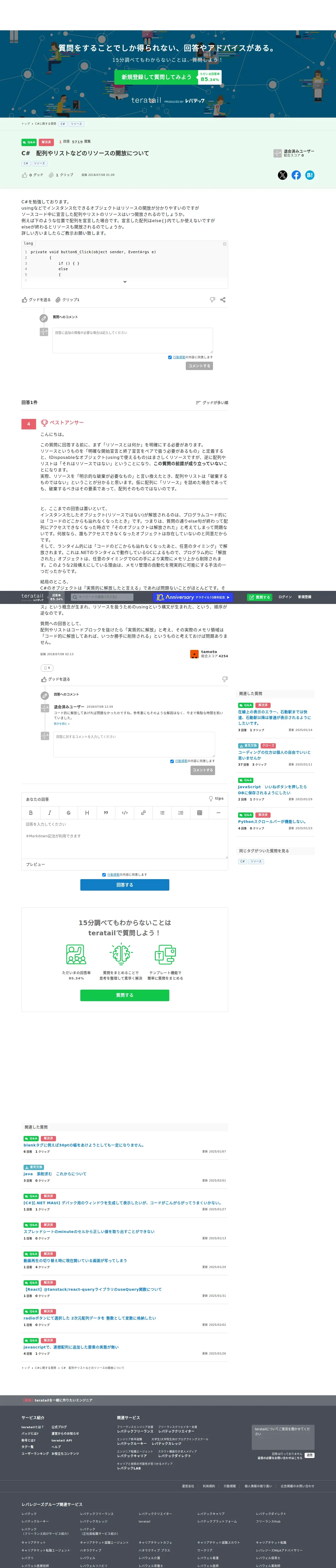The height and width of the screenshot is (1568, 336).
Task: Click the 質問する button in sticky header
Action: click(x=260, y=597)
